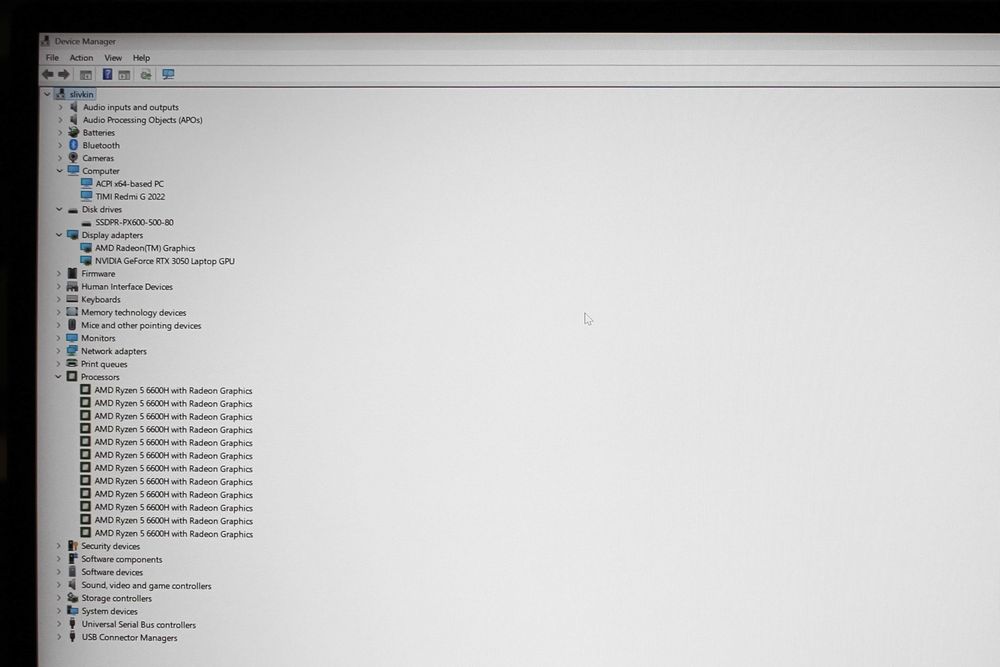Click the Security devices category icon

pos(73,546)
